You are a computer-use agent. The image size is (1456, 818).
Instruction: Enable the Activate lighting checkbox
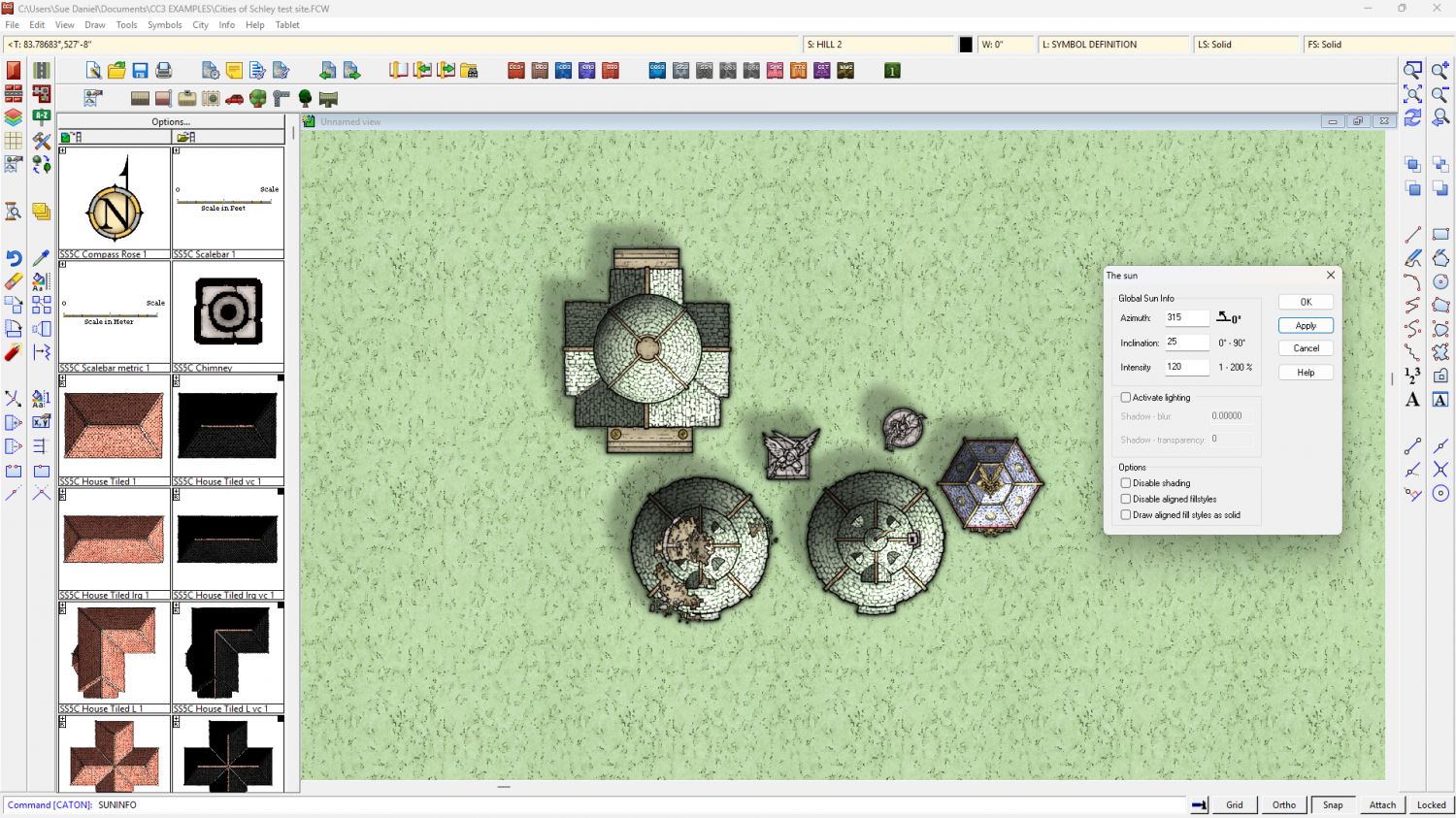click(x=1126, y=398)
